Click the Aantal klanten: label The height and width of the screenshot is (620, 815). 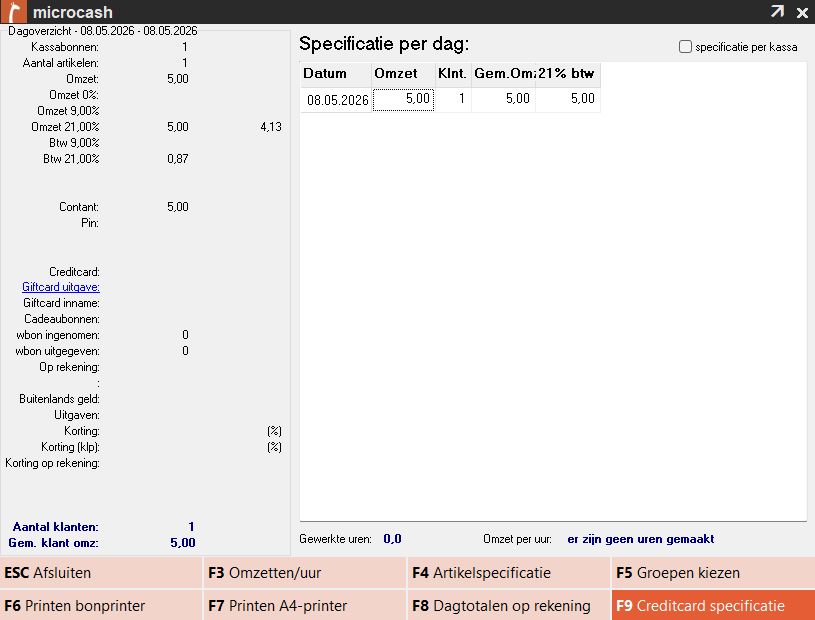click(56, 527)
